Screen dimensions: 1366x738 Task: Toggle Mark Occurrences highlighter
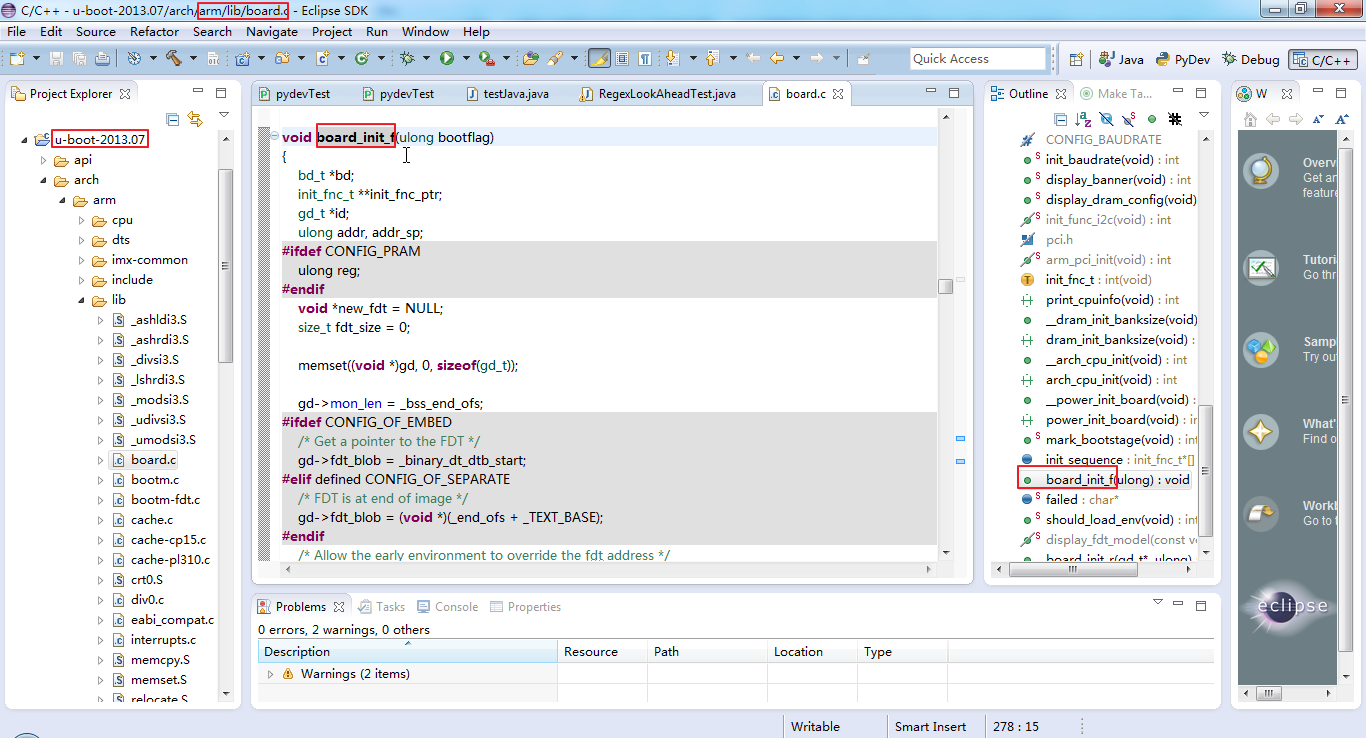coord(600,59)
